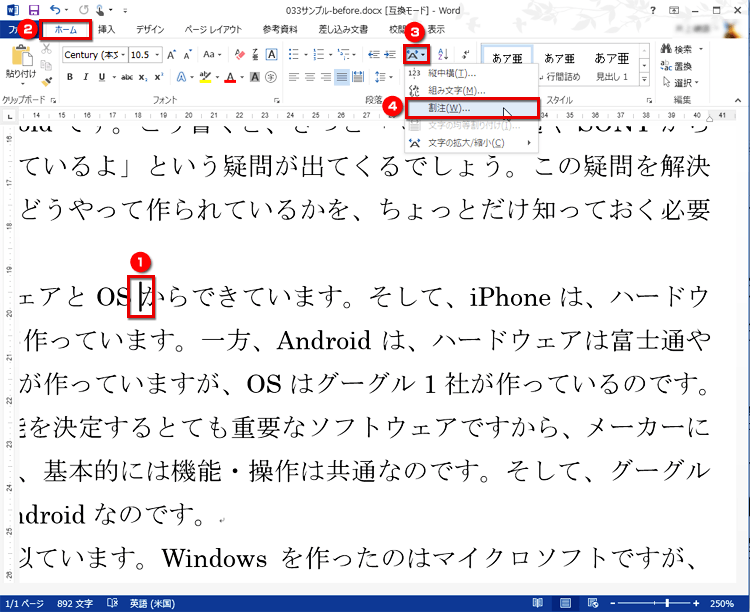Viewport: 750px width, 612px height.
Task: Click the Distributed alignment icon
Action: point(358,77)
